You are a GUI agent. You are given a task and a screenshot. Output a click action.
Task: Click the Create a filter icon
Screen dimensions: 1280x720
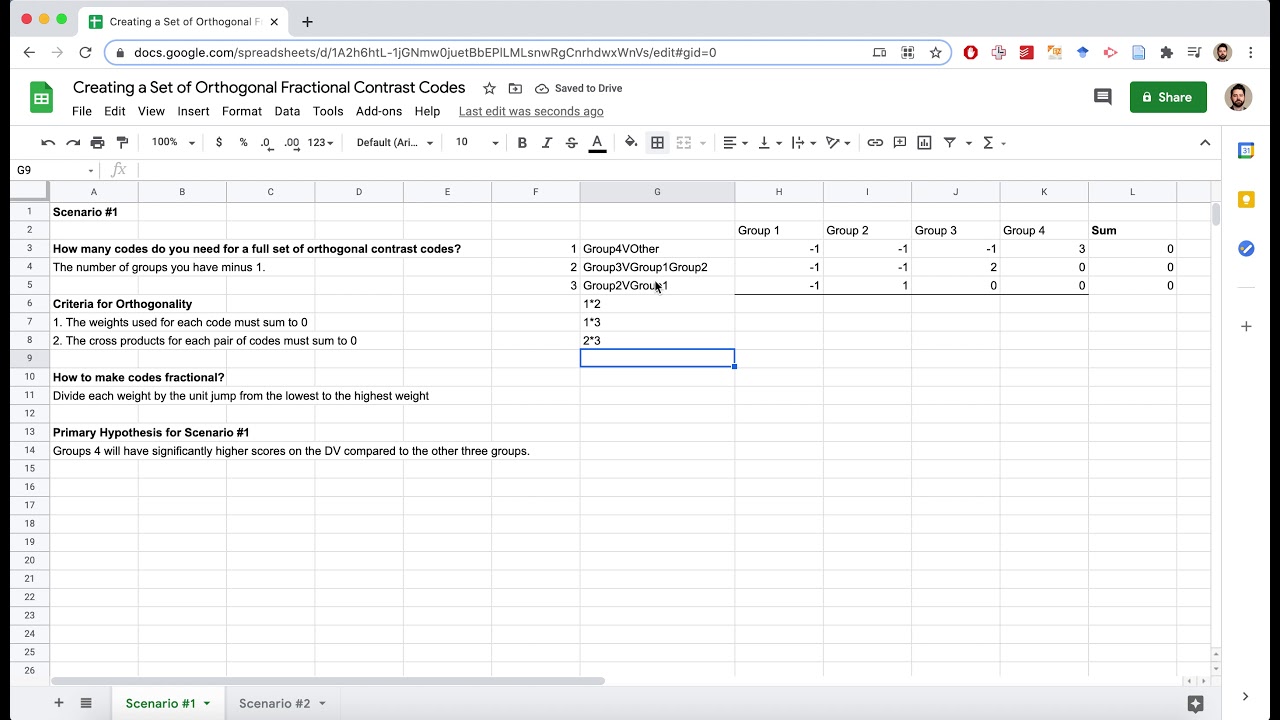click(950, 143)
